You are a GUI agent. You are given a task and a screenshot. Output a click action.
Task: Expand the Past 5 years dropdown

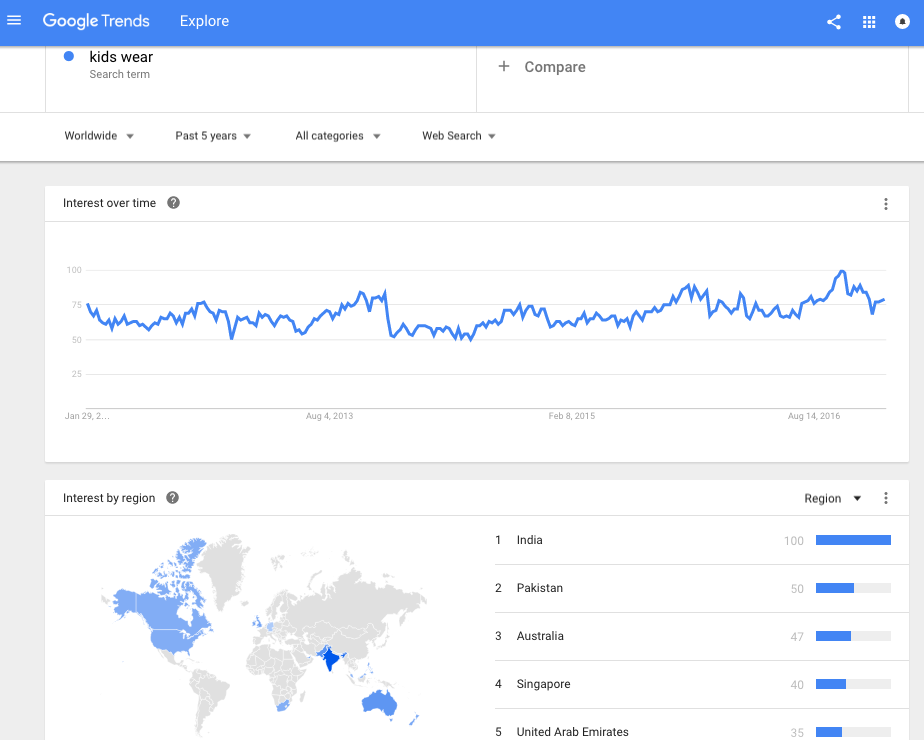tap(213, 136)
